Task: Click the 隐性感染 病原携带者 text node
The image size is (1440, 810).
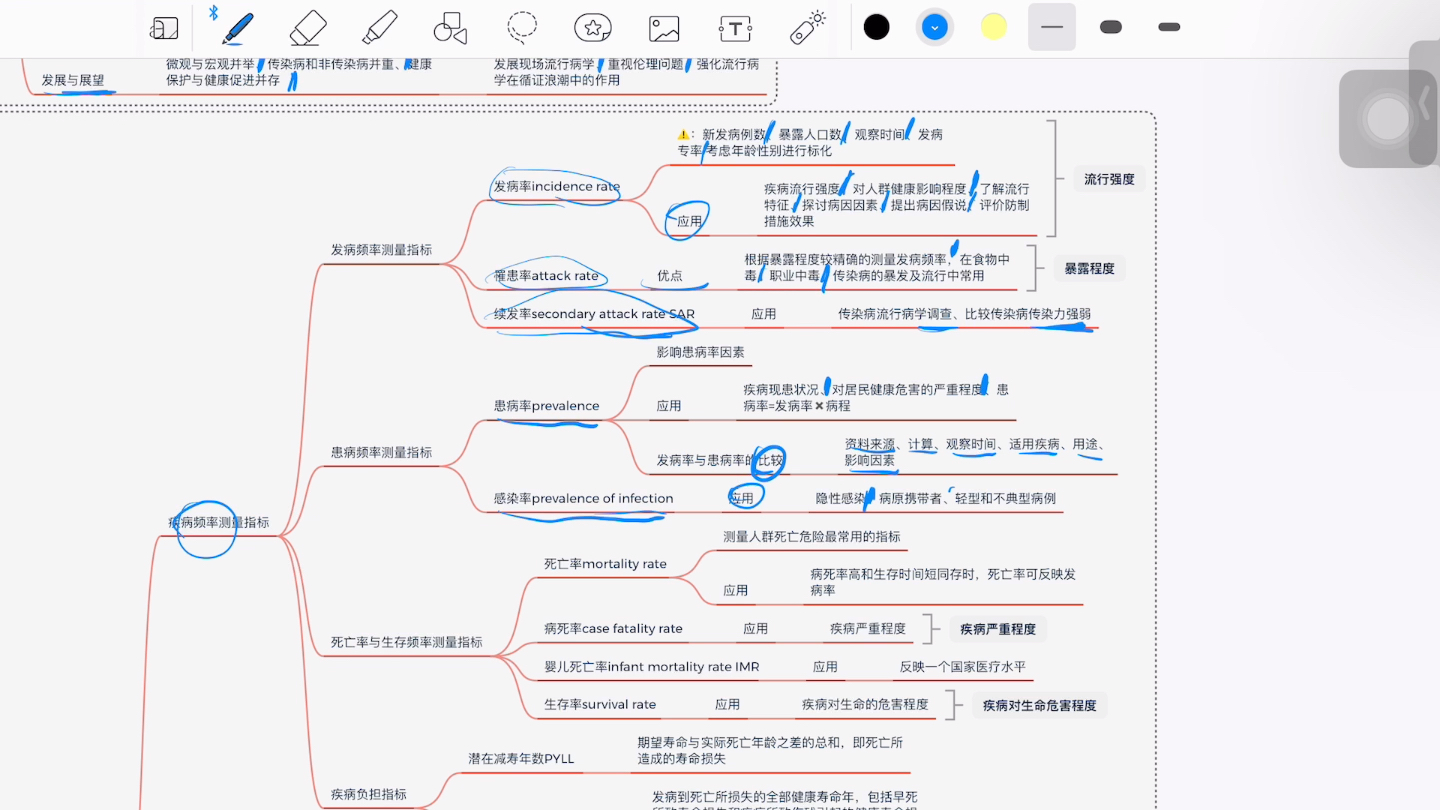Action: pos(935,499)
